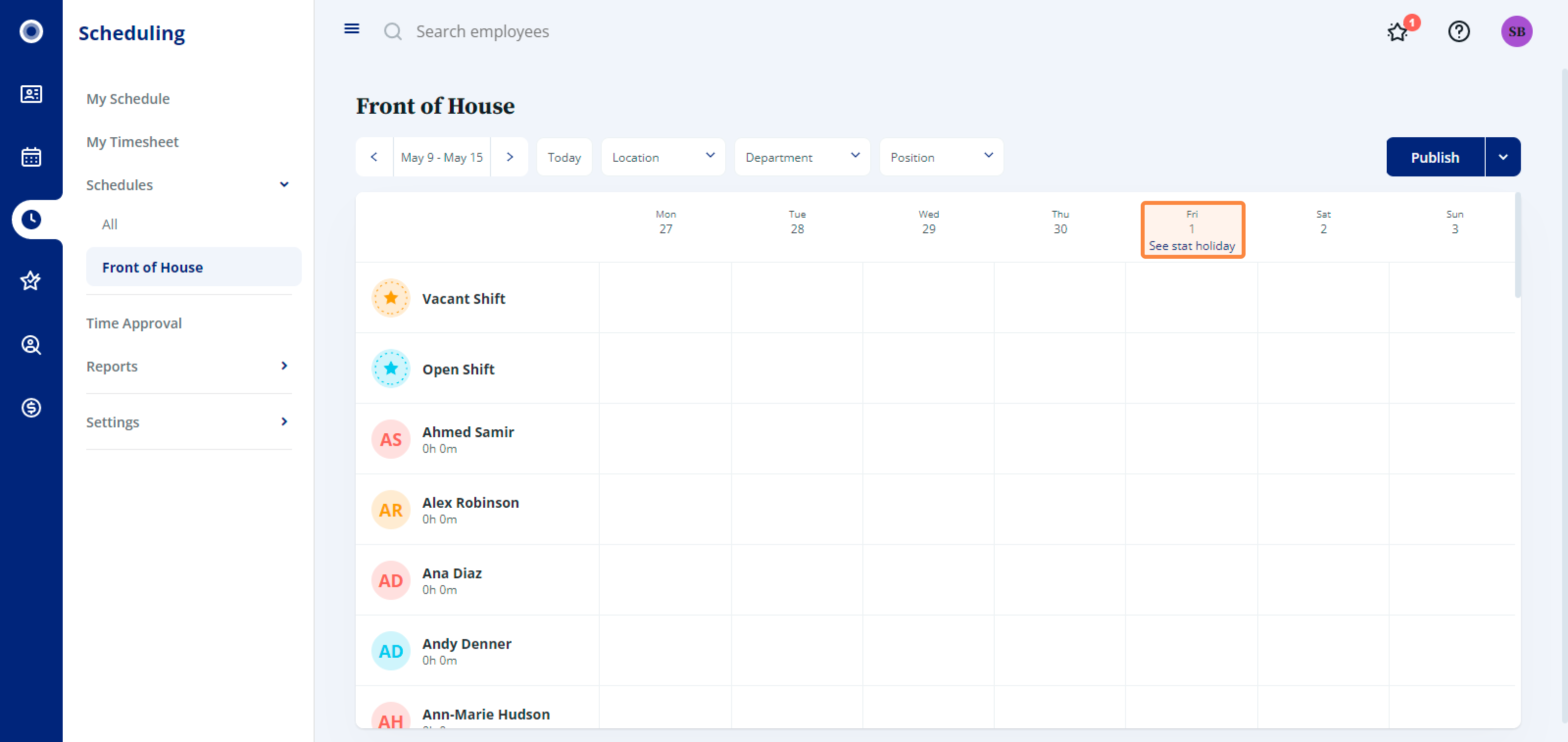Viewport: 1568px width, 742px height.
Task: Go to previous week arrow
Action: pyautogui.click(x=374, y=157)
